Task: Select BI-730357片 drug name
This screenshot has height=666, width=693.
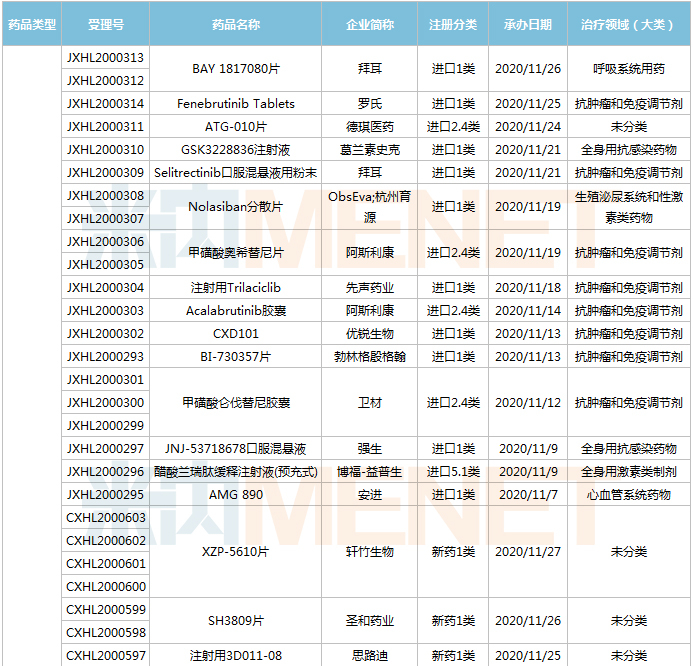Action: click(235, 356)
